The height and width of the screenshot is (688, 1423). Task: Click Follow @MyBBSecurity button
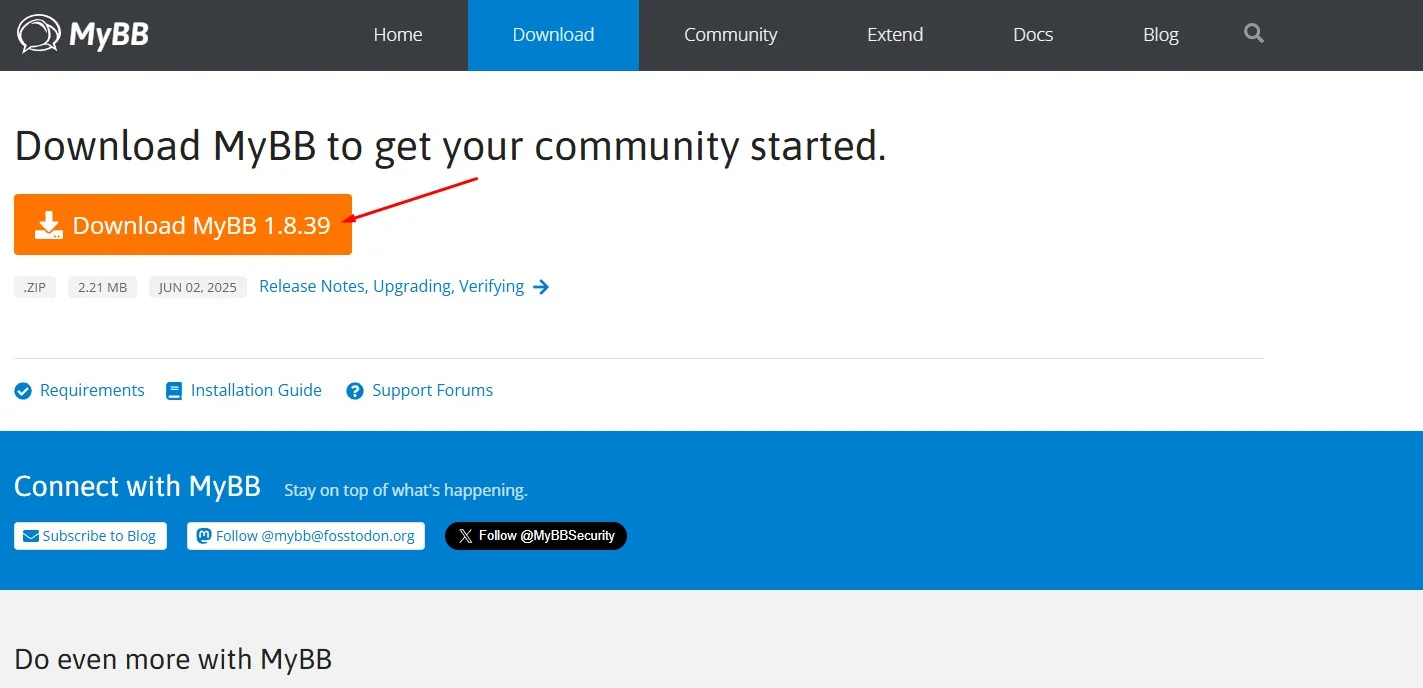tap(536, 536)
